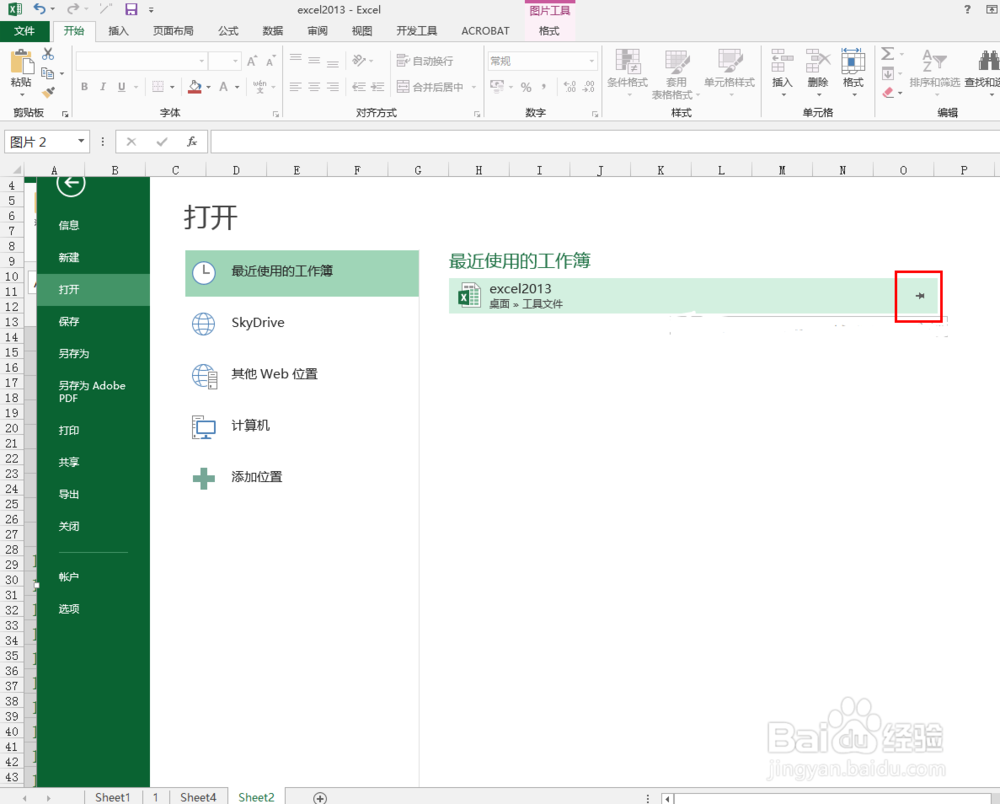Toggle Underline formatting button
1000x804 pixels.
[121, 87]
